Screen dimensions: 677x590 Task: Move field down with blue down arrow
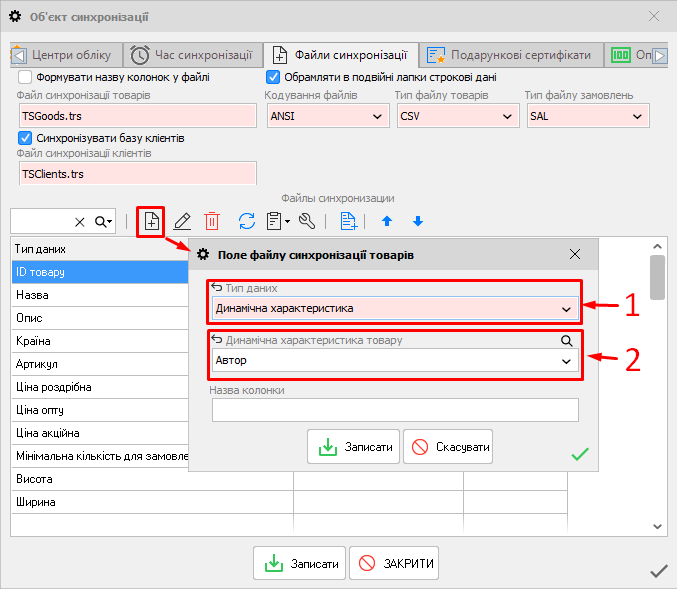click(418, 221)
